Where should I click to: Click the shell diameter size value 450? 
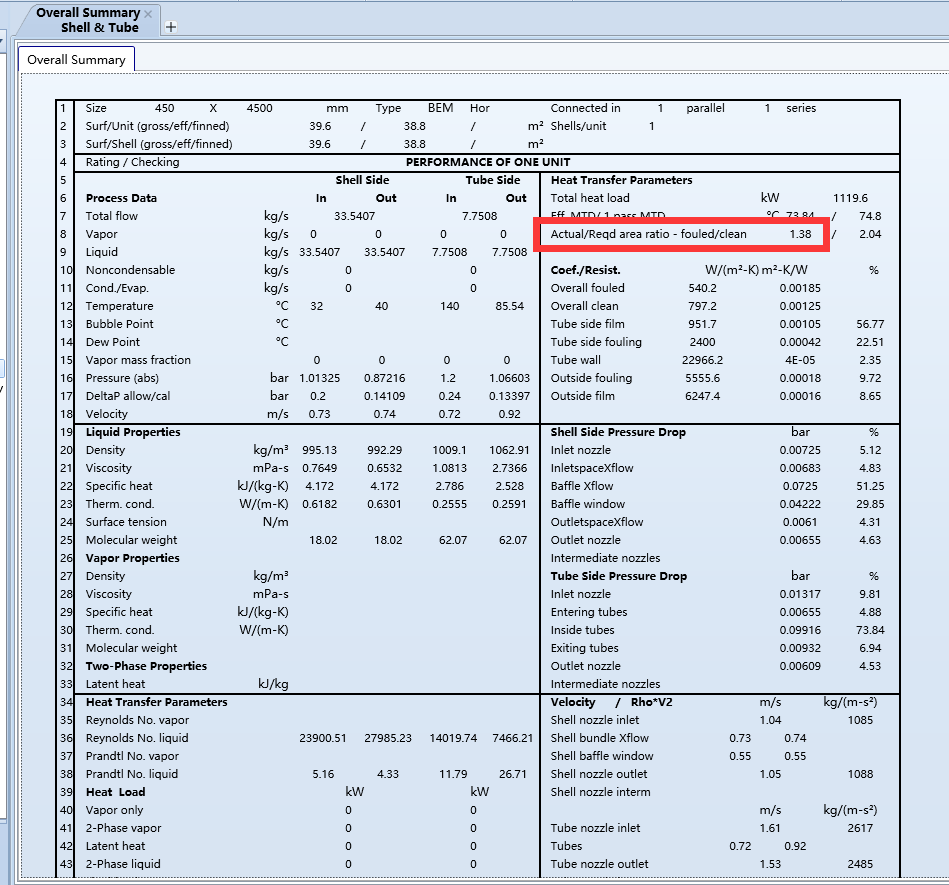(x=164, y=108)
